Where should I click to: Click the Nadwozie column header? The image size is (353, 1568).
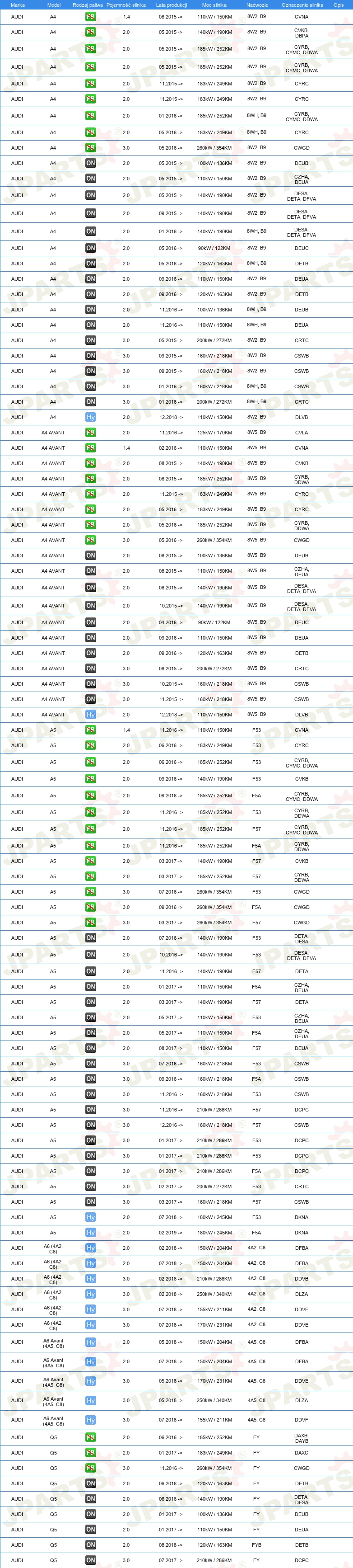coord(257,5)
